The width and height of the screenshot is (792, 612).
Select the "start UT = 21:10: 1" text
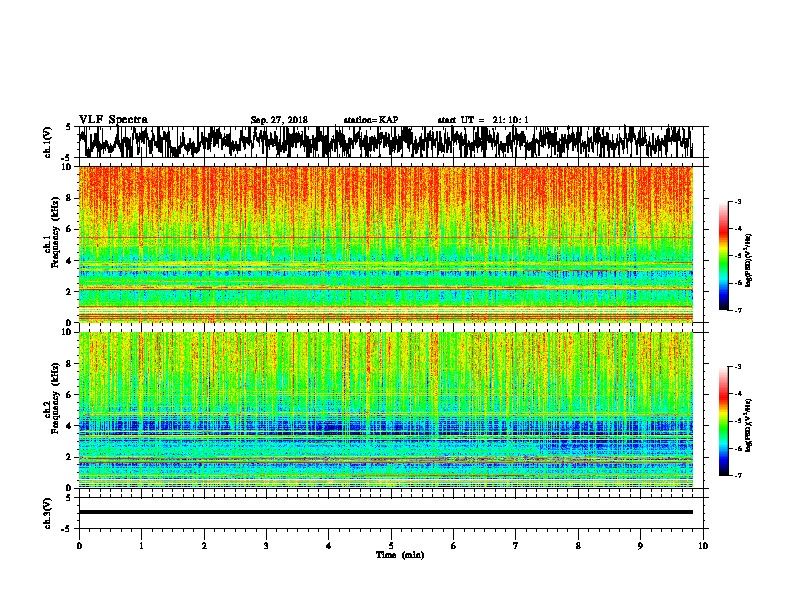pyautogui.click(x=483, y=120)
